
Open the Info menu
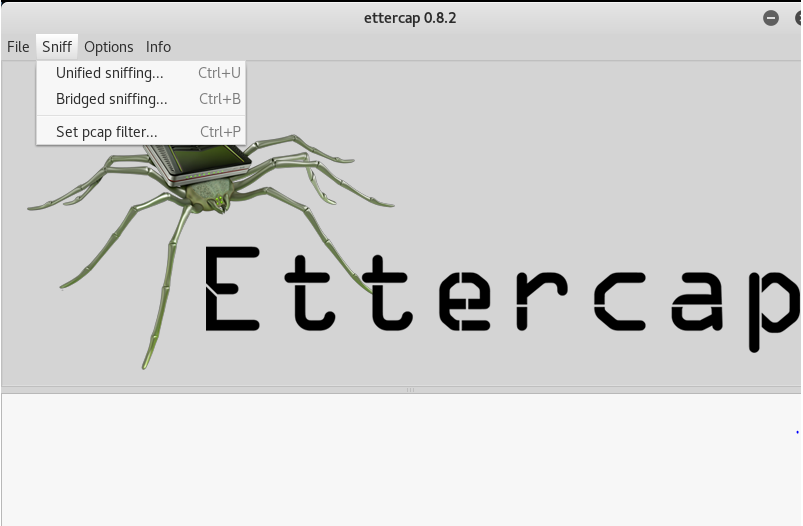click(x=158, y=47)
